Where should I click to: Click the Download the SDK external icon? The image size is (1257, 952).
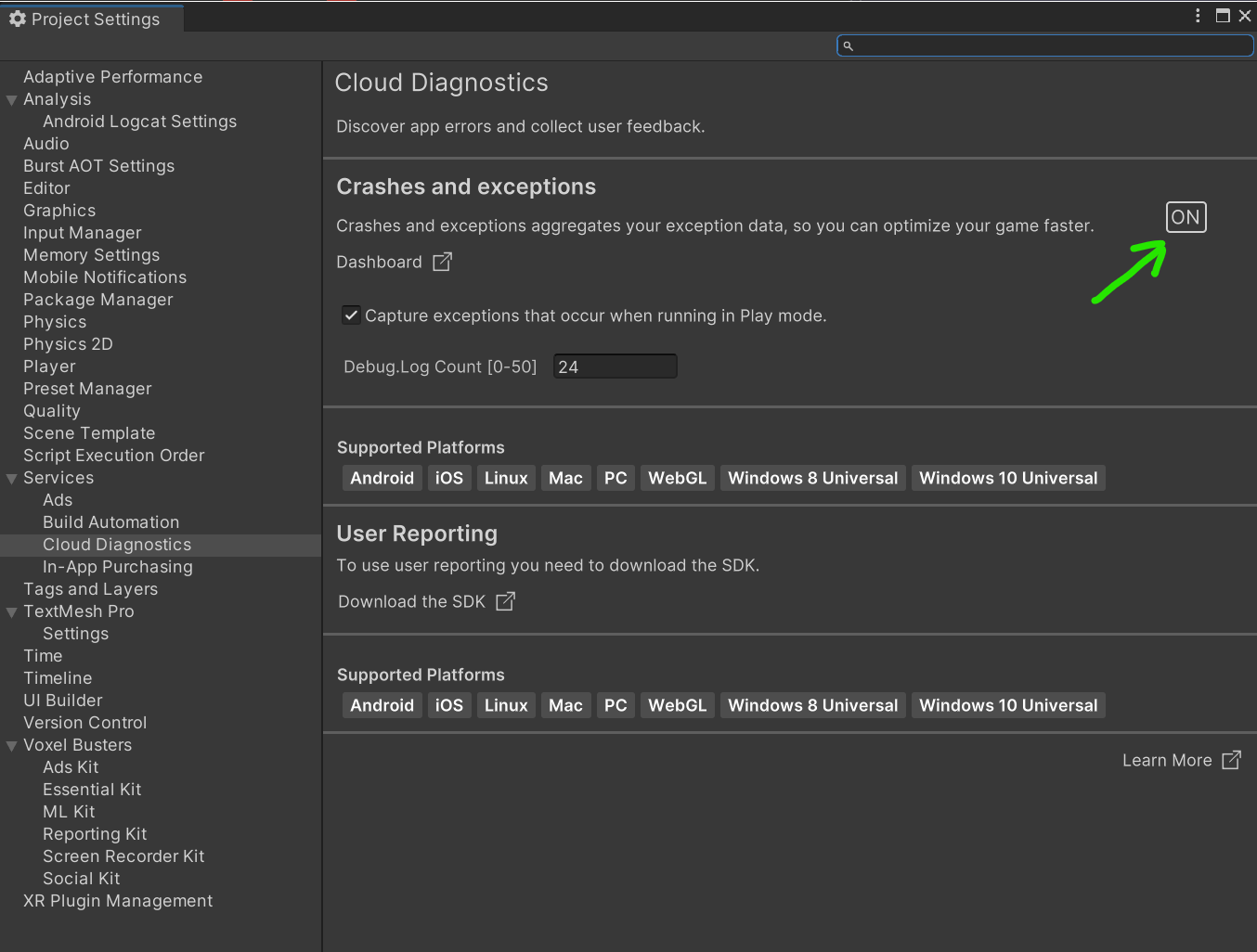505,602
